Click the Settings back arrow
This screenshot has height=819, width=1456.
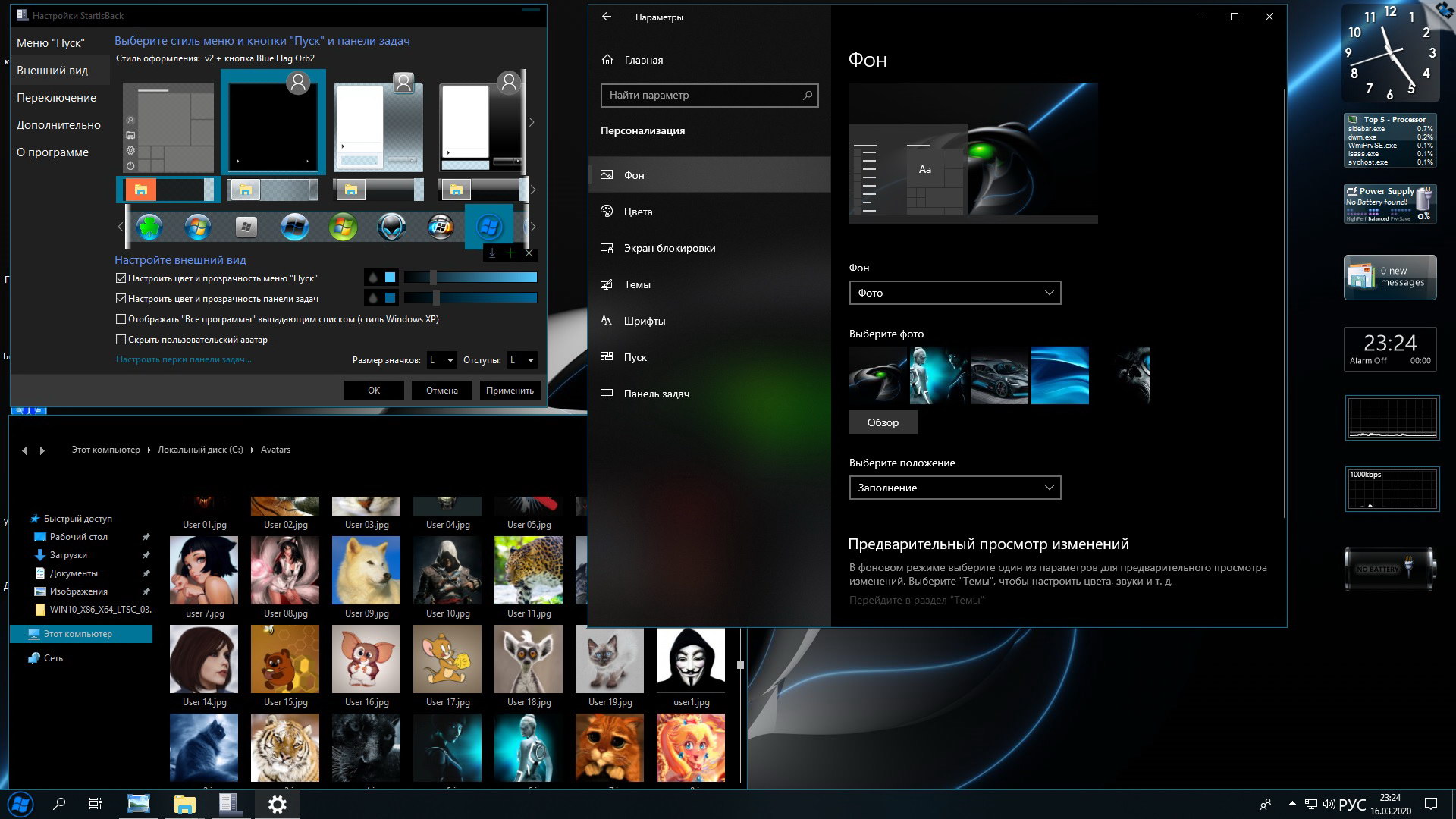(607, 17)
